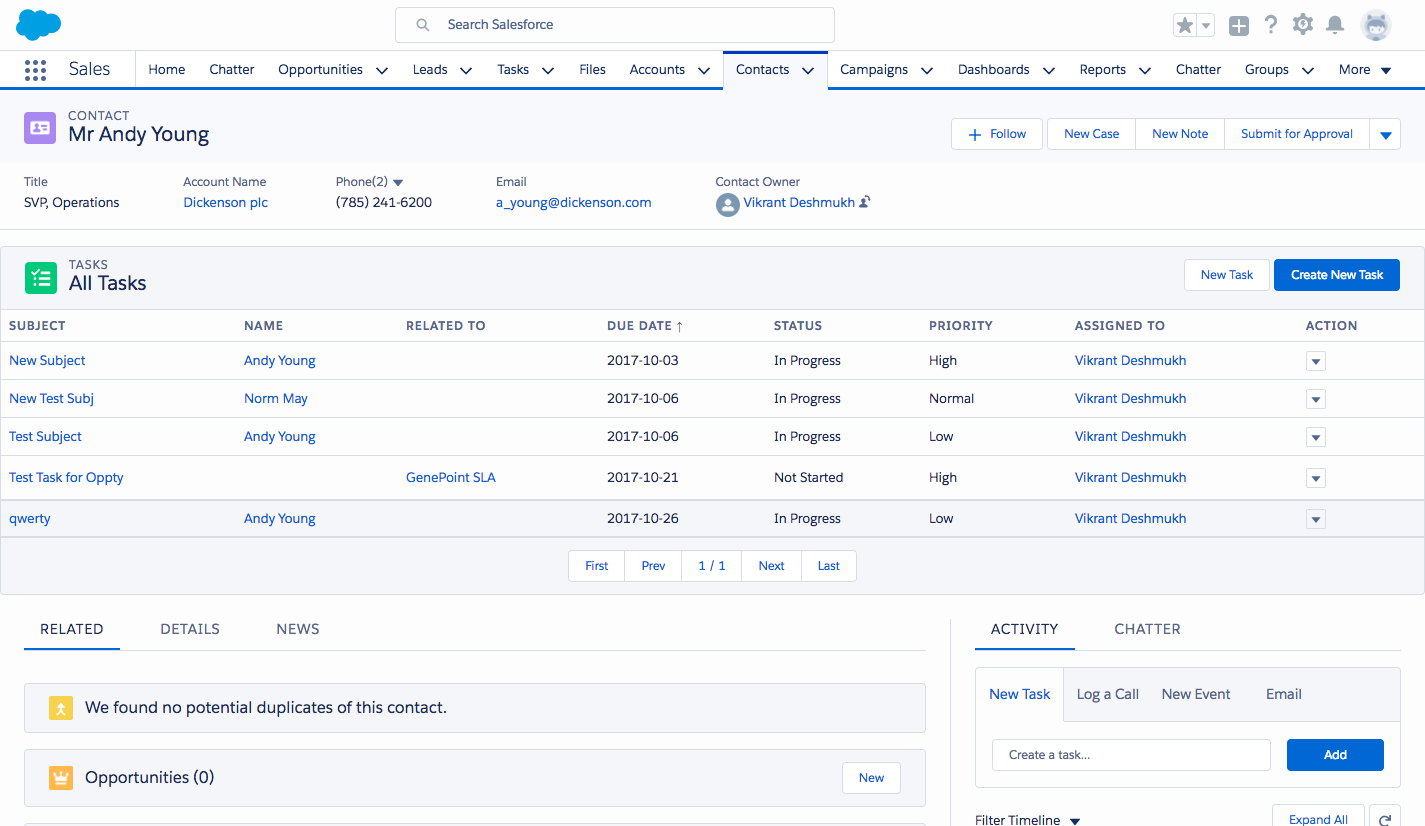This screenshot has height=826, width=1425.
Task: Click the Opportunities crown icon
Action: (61, 778)
